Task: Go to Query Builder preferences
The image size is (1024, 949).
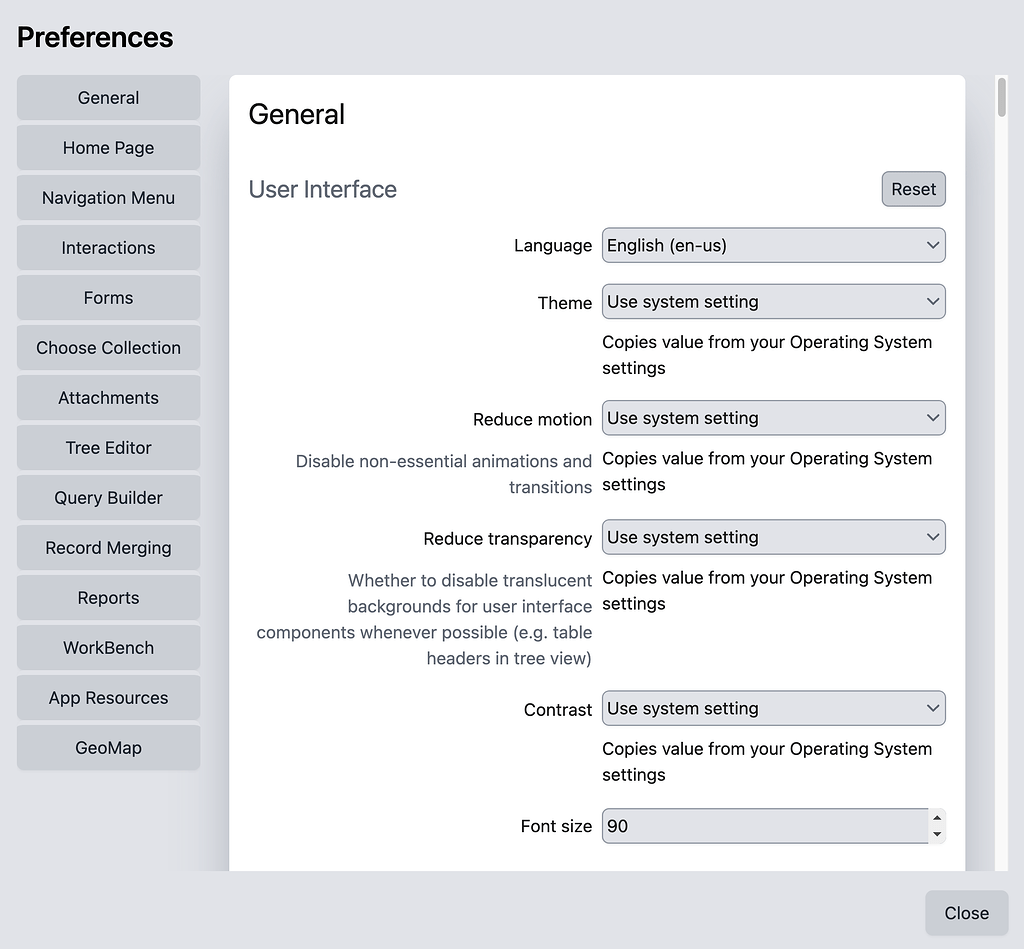Action: point(108,498)
